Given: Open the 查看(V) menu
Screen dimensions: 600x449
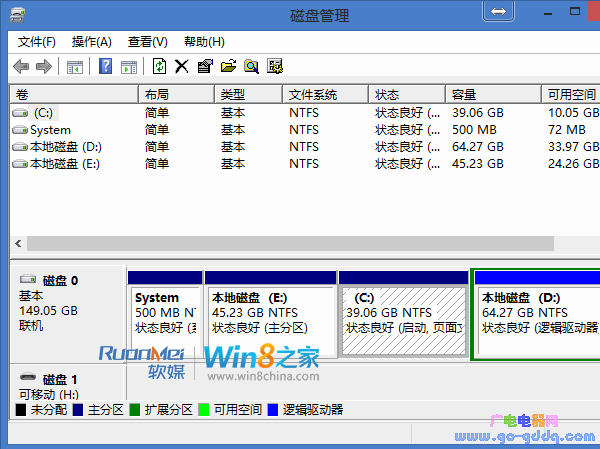Looking at the screenshot, I should coord(148,42).
